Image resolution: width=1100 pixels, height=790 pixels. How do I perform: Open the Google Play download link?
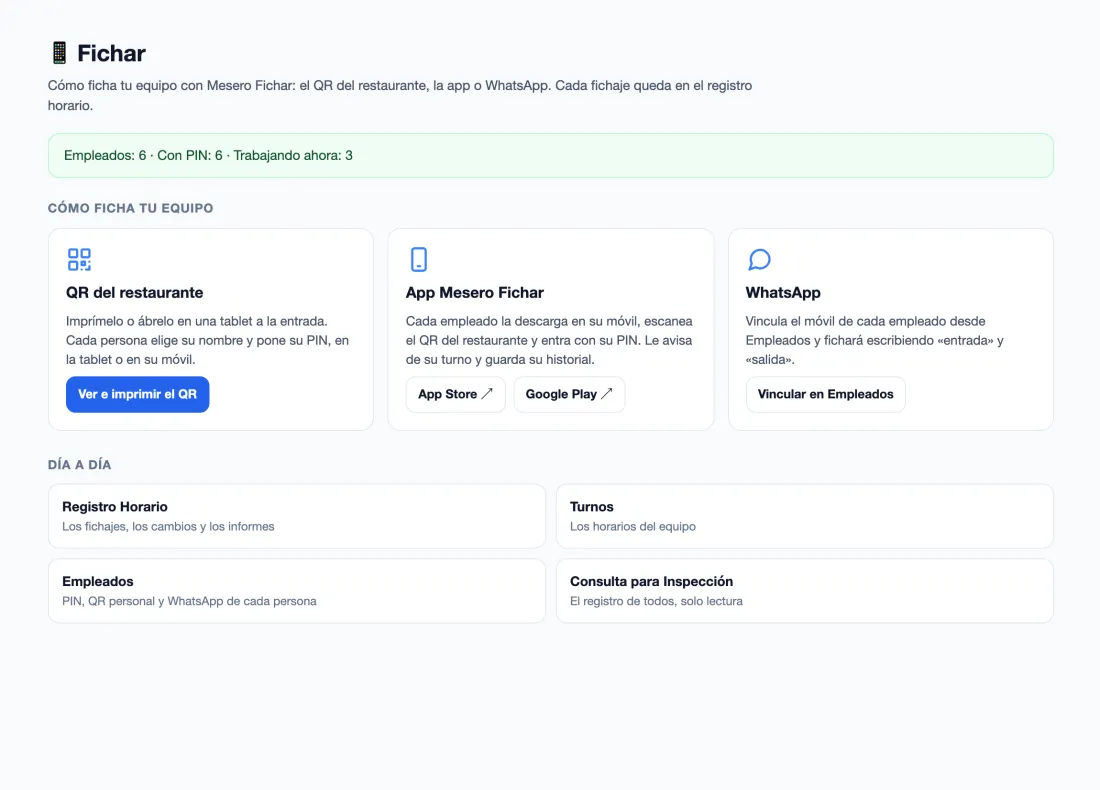(569, 394)
